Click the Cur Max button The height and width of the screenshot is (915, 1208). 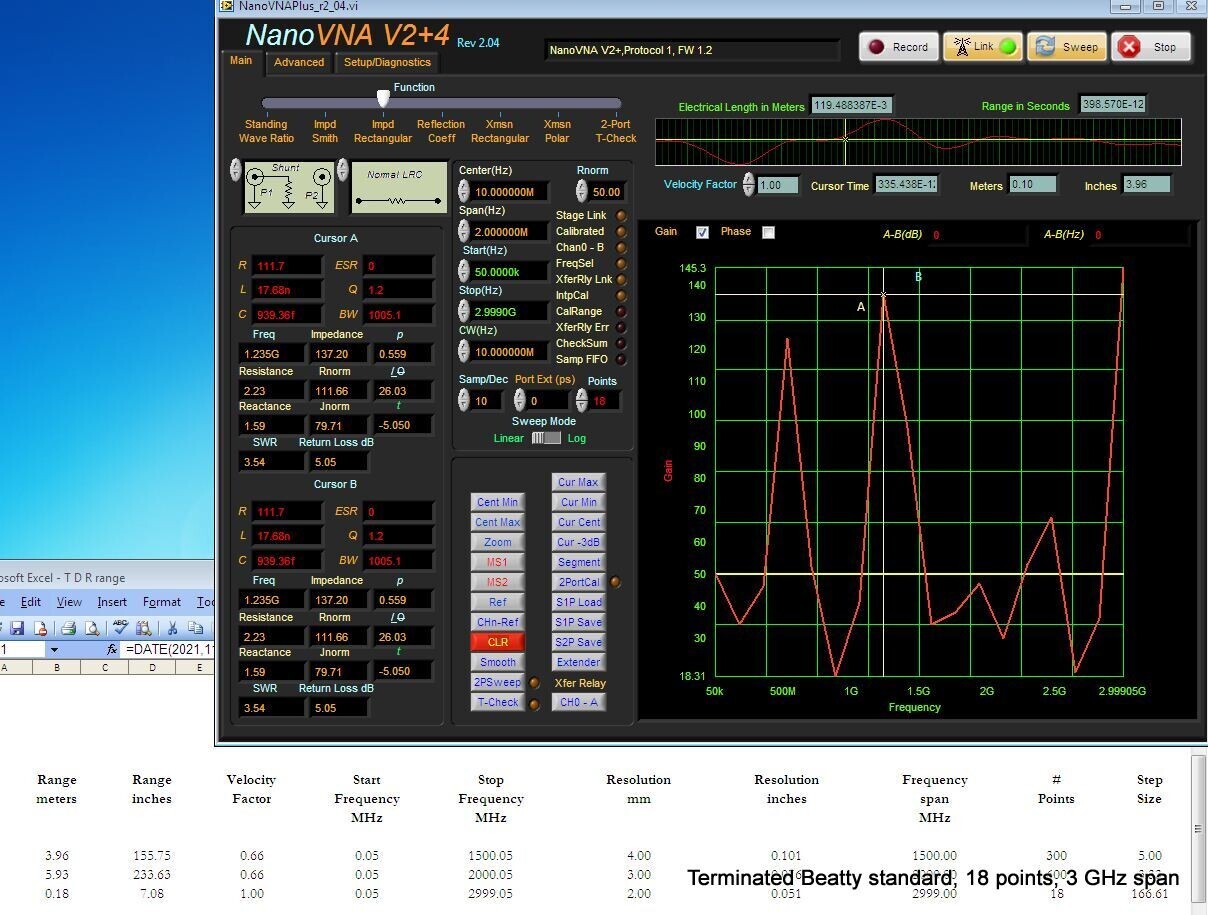[x=578, y=482]
